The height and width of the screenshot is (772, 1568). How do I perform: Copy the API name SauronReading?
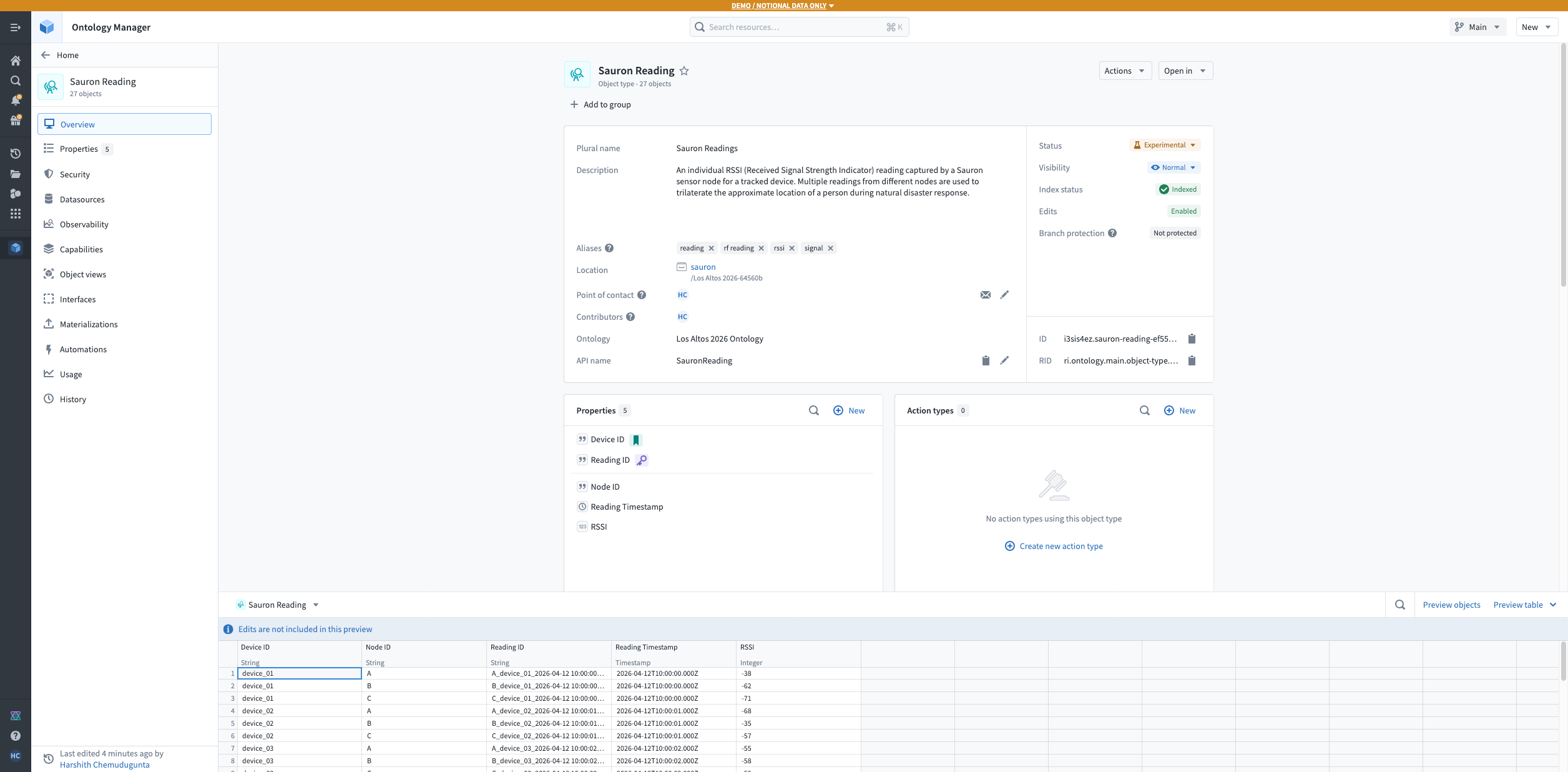[986, 360]
